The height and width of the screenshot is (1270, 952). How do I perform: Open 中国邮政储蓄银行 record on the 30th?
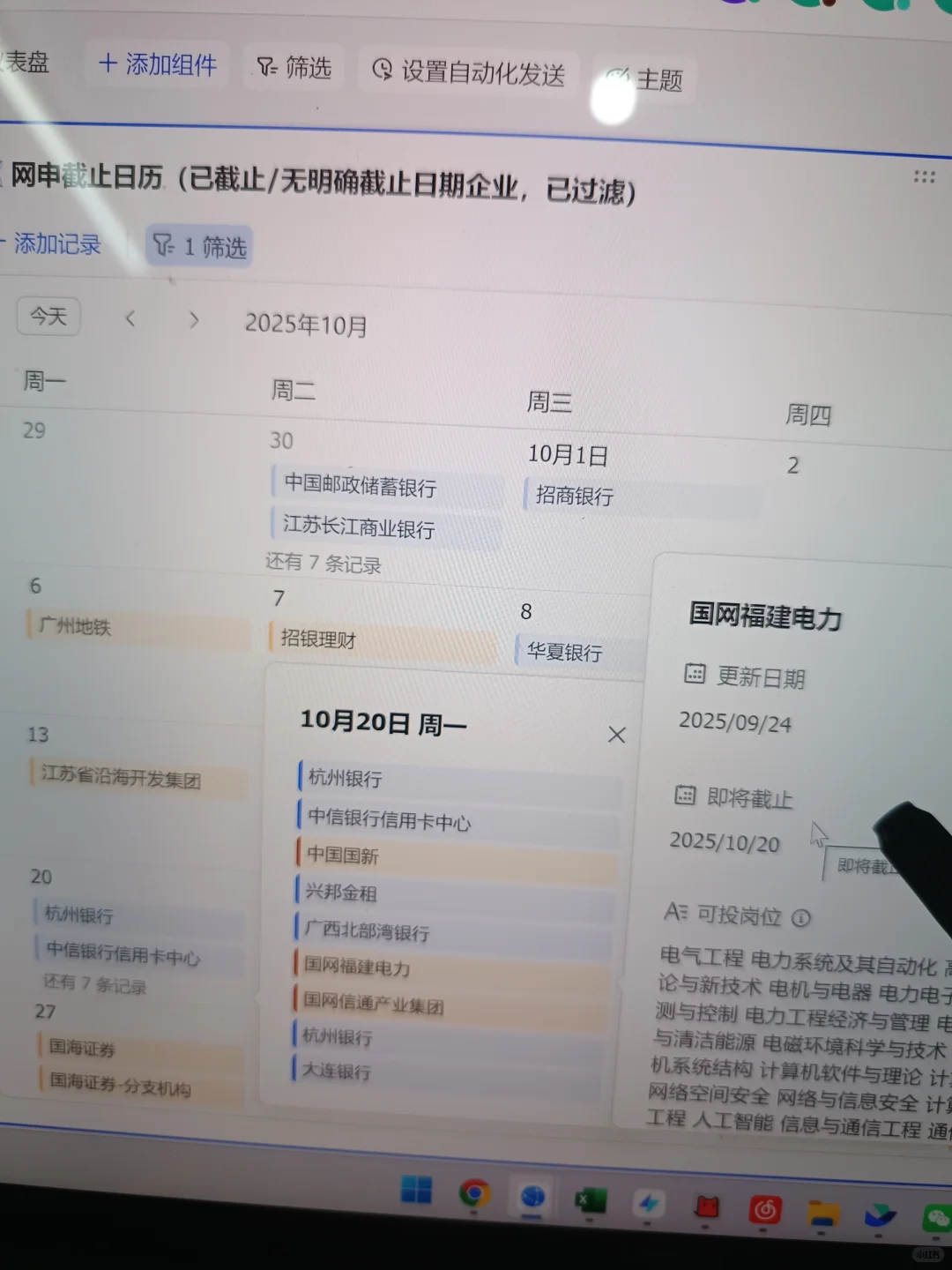point(385,487)
